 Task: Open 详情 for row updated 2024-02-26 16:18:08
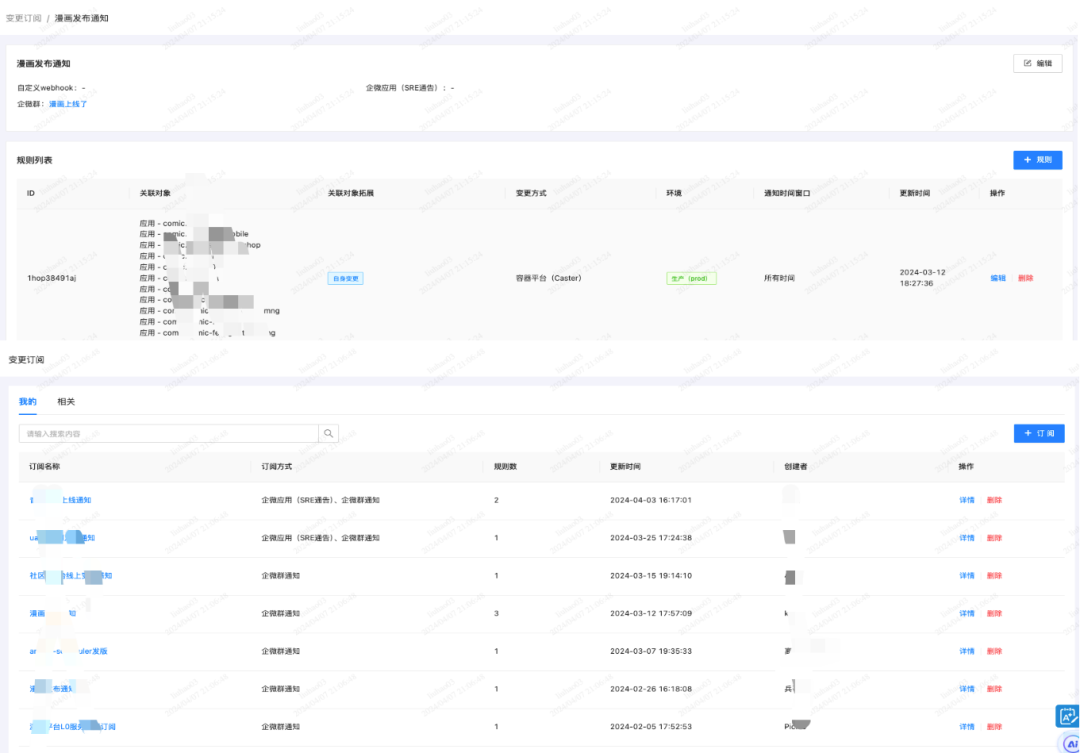tap(967, 689)
